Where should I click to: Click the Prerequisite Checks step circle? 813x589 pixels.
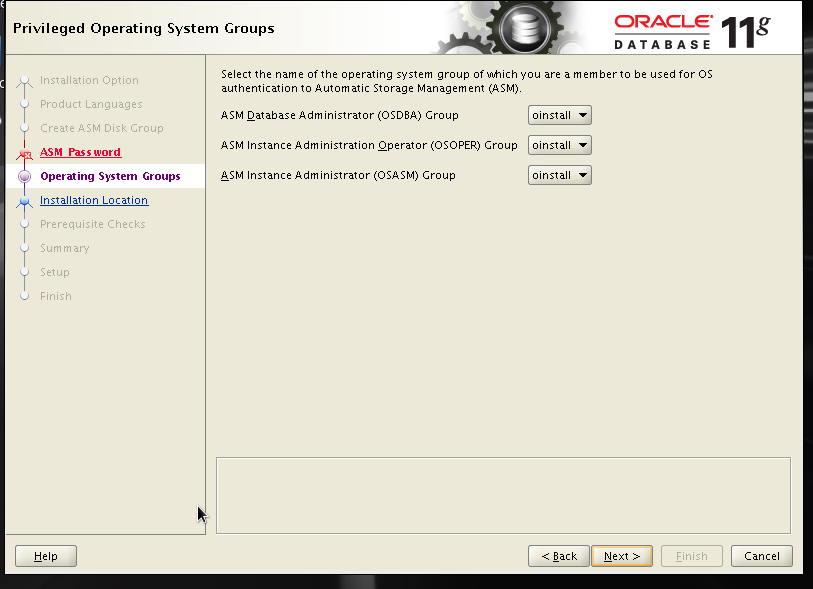[x=24, y=223]
